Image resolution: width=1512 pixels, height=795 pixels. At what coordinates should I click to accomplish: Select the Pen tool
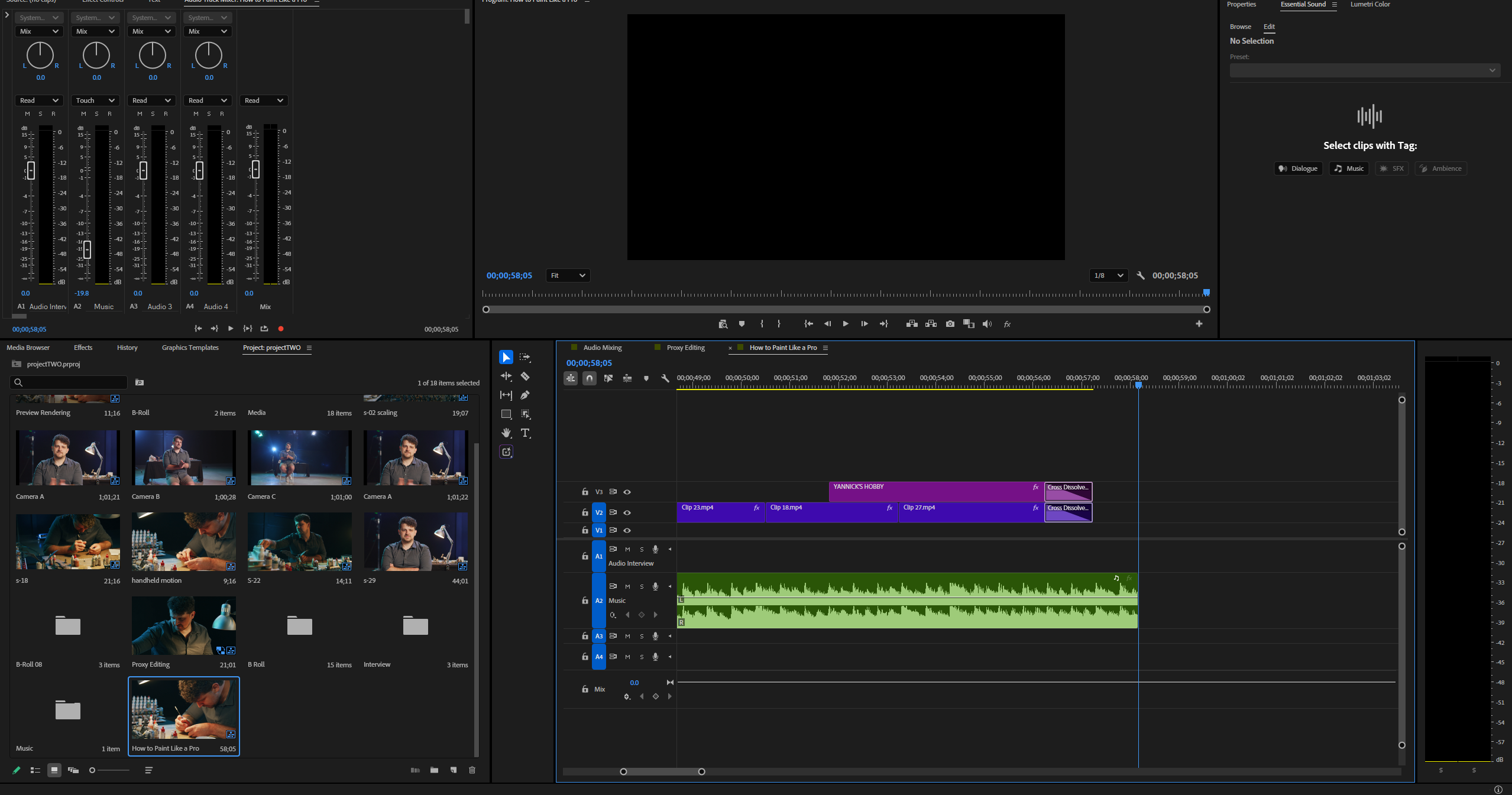[x=525, y=395]
